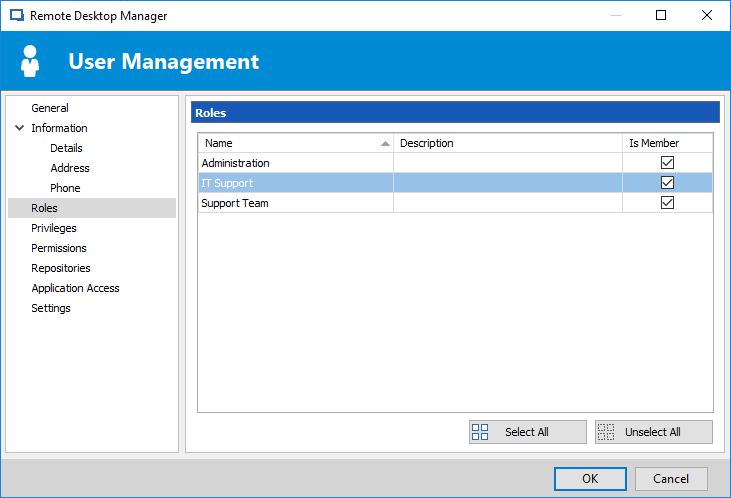
Task: Uncheck Administration membership checkbox
Action: pos(667,163)
